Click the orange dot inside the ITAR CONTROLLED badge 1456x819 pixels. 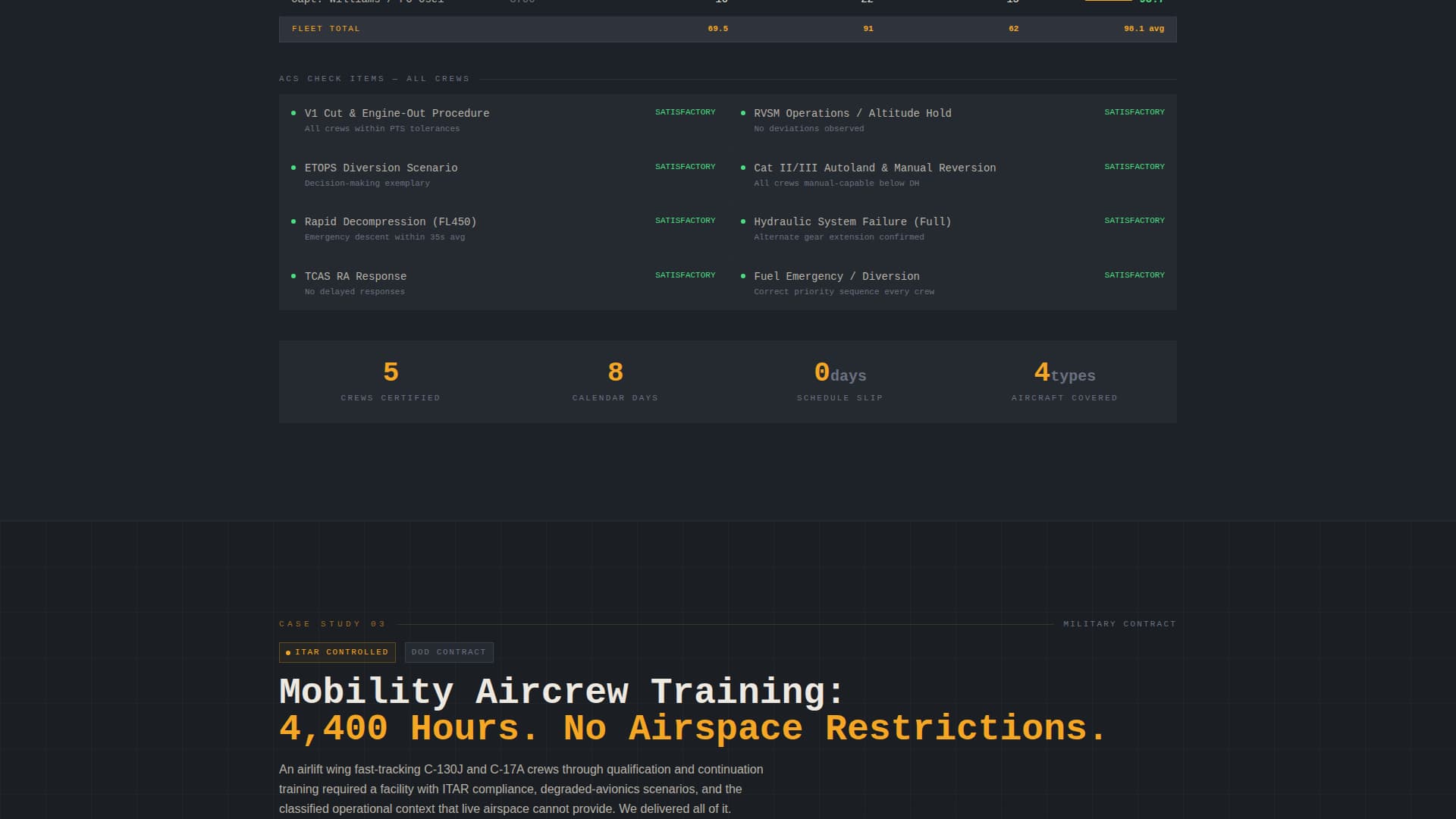coord(287,651)
